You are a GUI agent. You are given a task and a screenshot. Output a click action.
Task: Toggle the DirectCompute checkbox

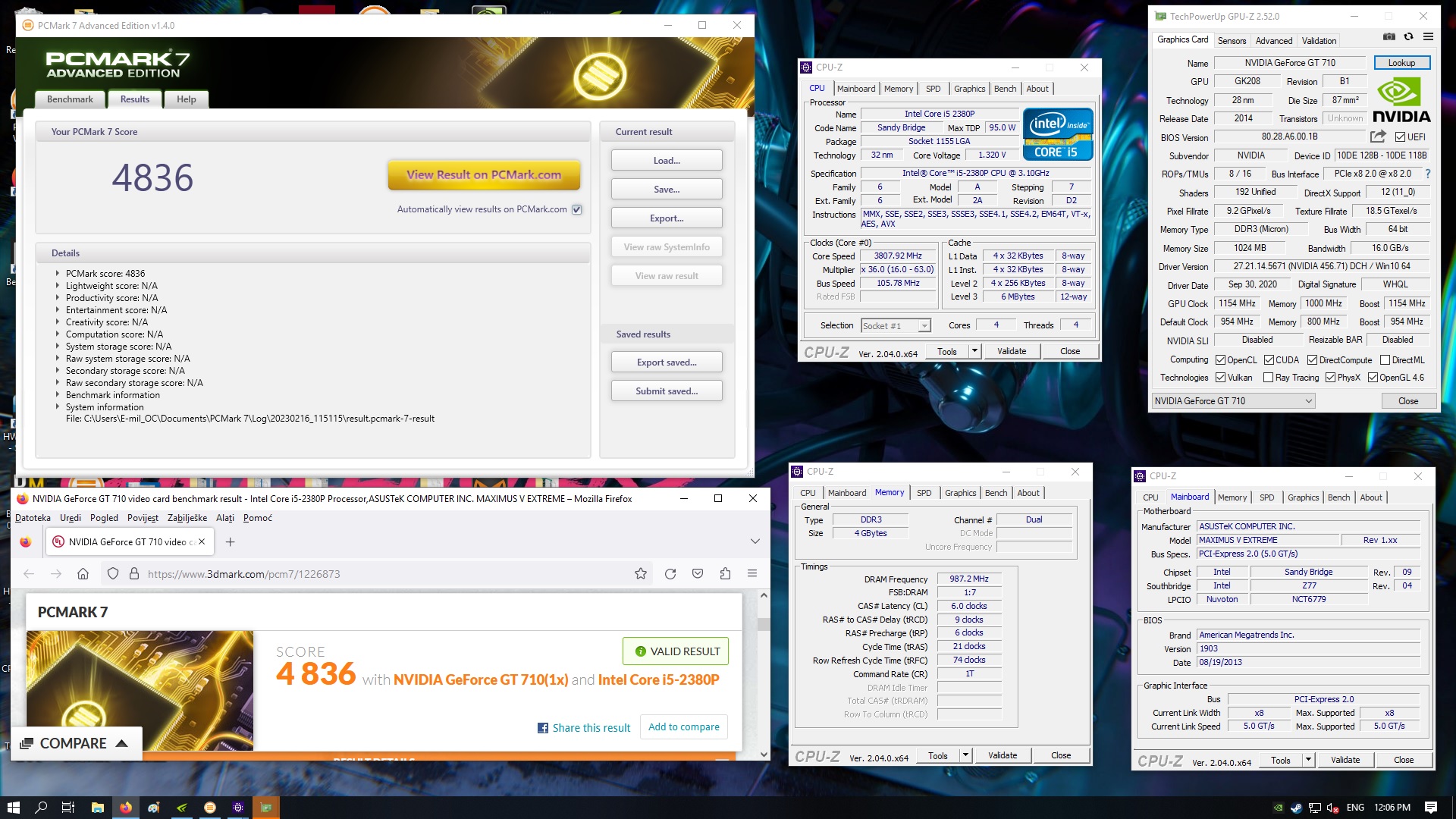pos(1312,360)
